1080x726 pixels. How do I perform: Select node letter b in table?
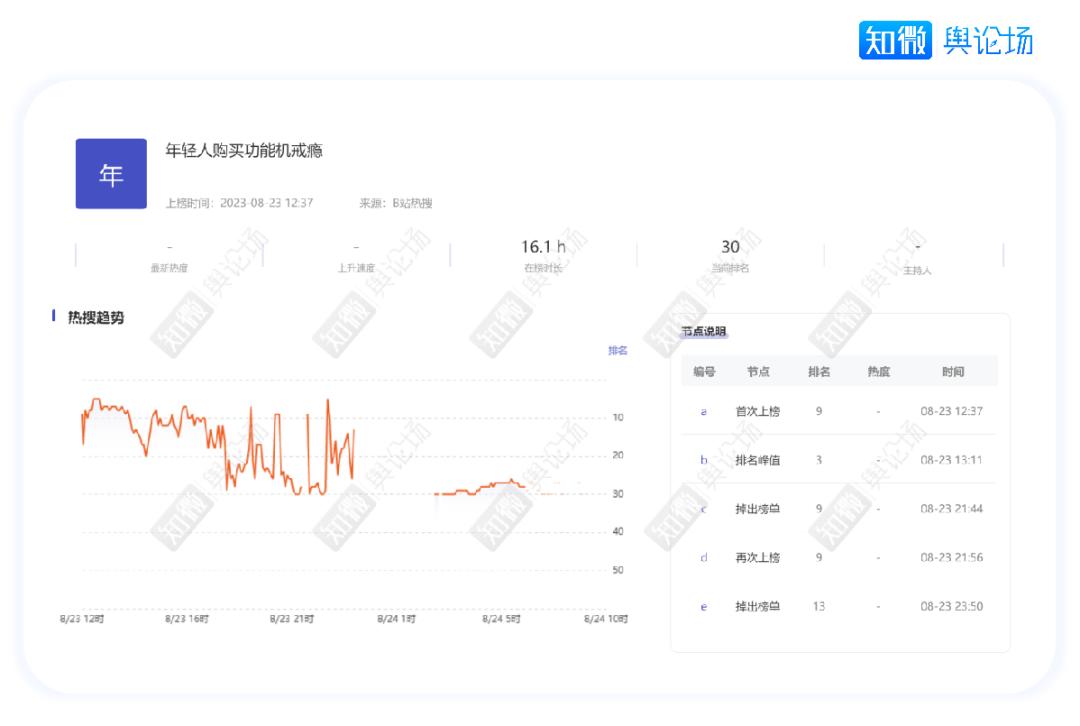(x=703, y=460)
